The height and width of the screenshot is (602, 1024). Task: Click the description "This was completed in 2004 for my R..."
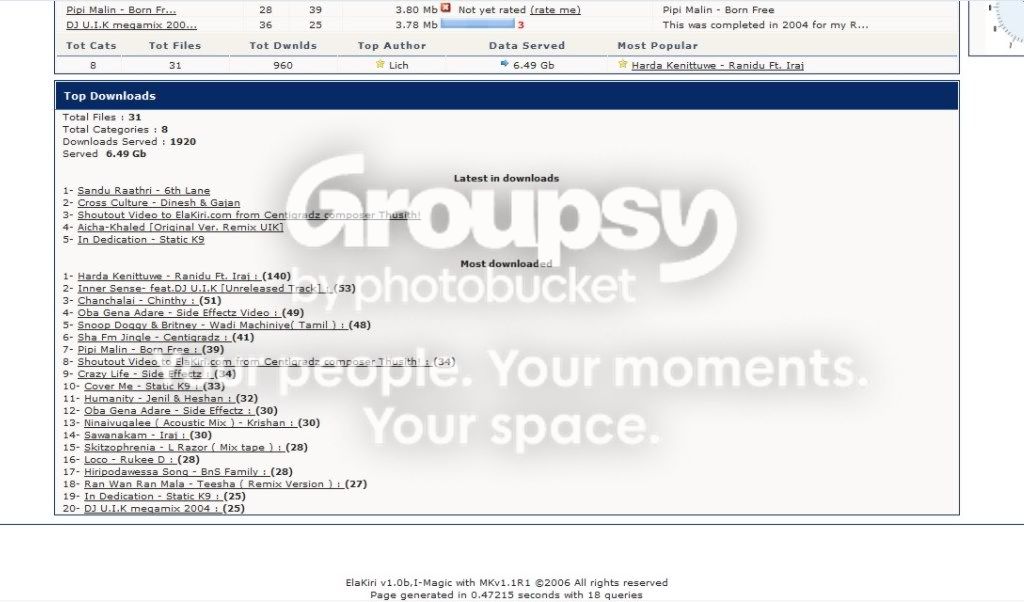point(765,25)
